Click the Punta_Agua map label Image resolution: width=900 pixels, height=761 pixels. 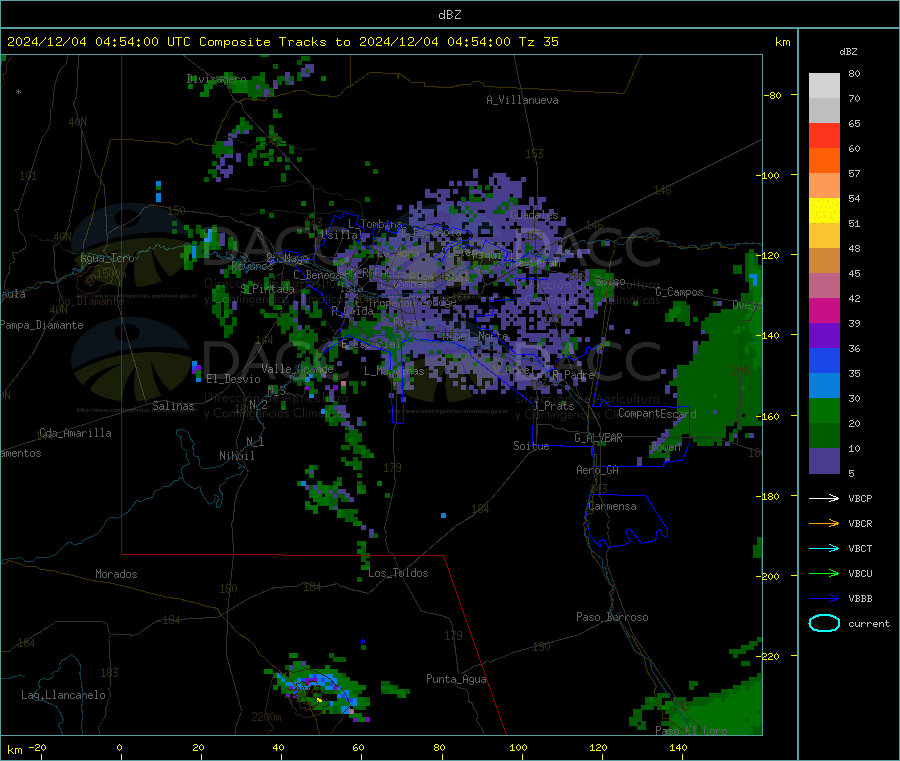coord(456,679)
